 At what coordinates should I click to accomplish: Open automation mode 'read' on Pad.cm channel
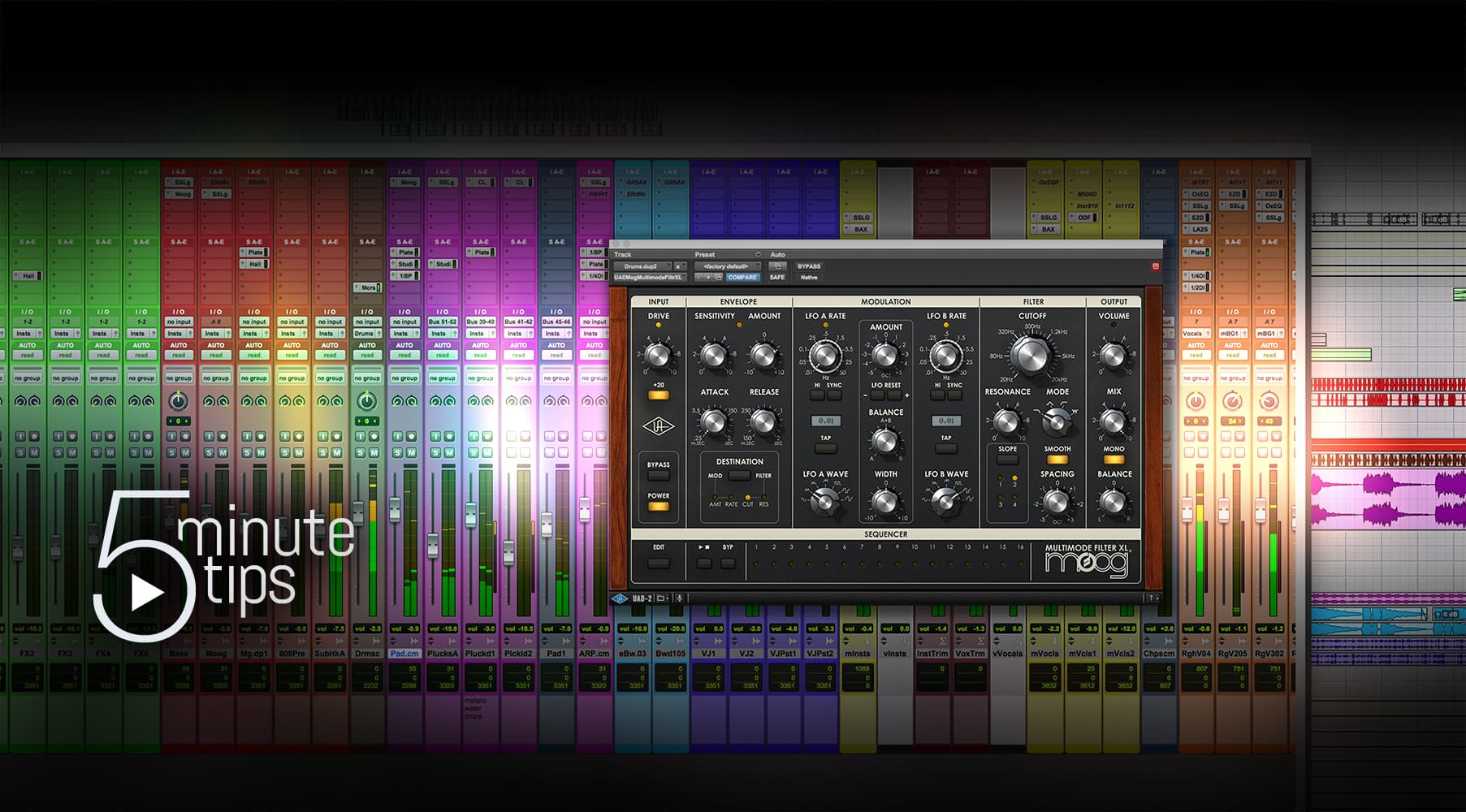(x=404, y=356)
